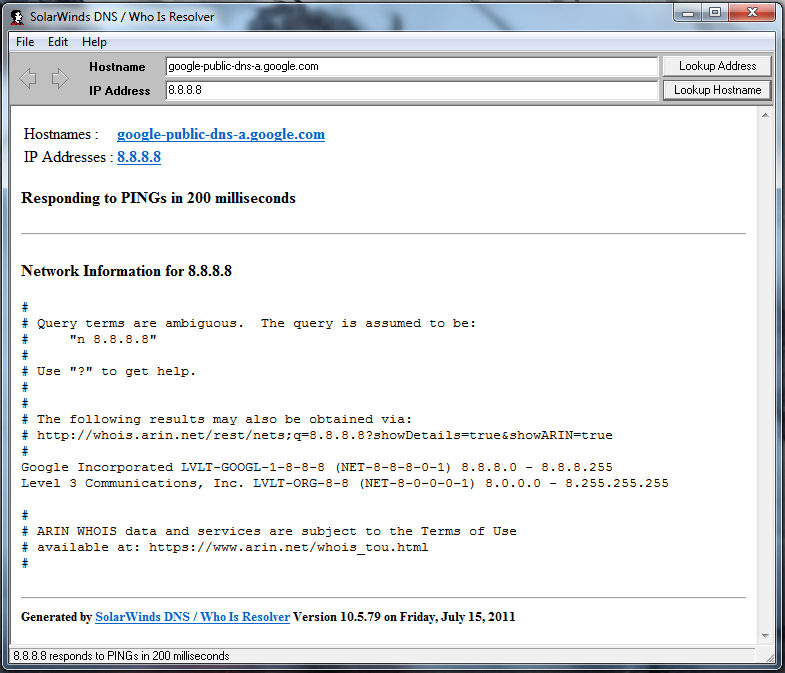Open the SolarWinds DNS / Who Is Resolver link
This screenshot has width=785, height=673.
[192, 617]
